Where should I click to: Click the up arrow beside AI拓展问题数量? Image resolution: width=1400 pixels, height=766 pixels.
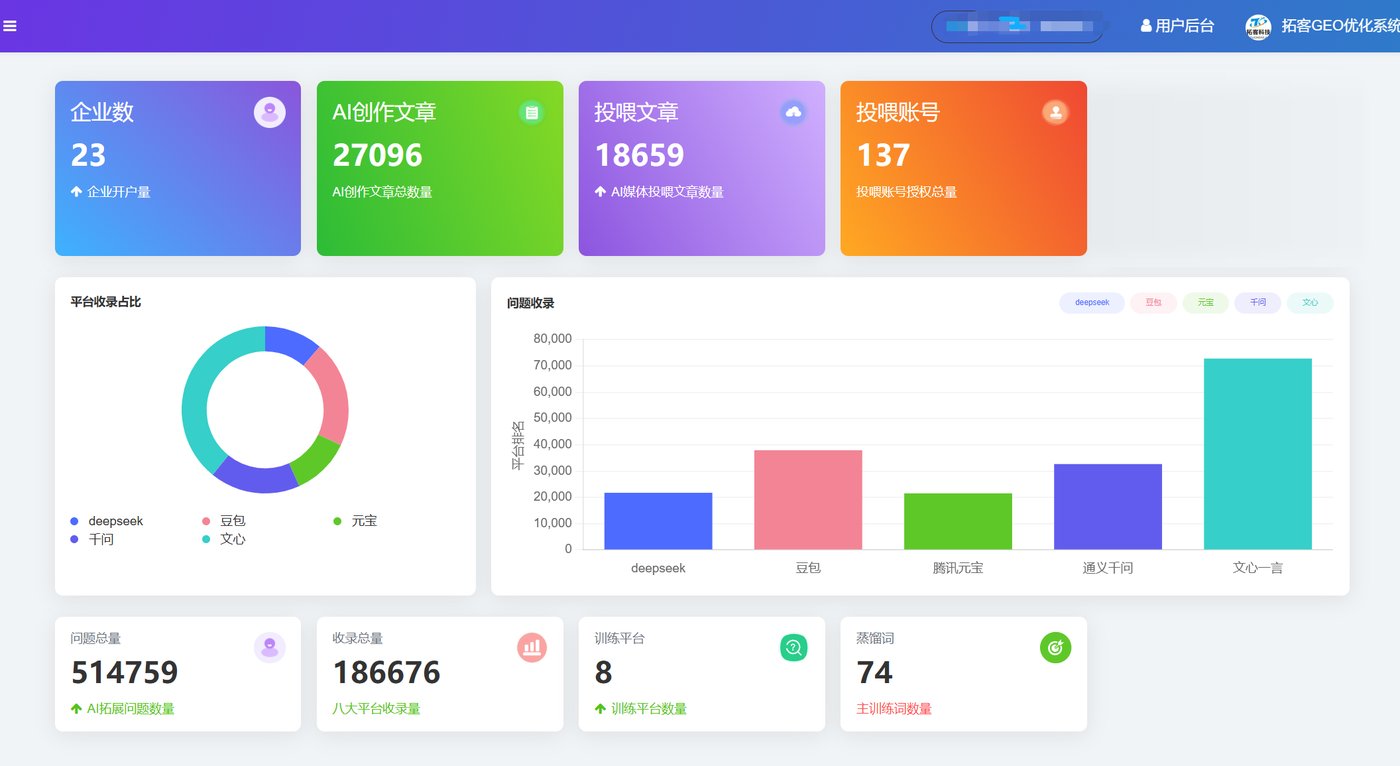[76, 709]
